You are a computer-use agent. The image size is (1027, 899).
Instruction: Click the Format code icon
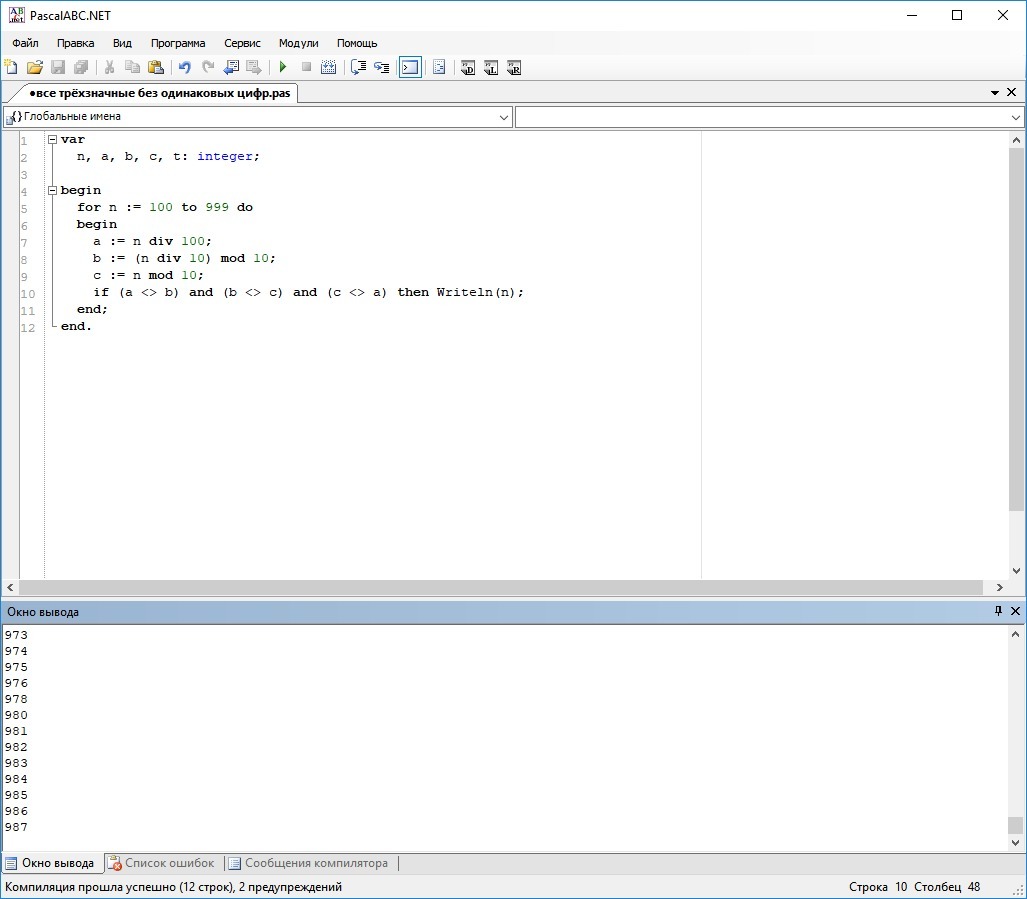click(439, 67)
